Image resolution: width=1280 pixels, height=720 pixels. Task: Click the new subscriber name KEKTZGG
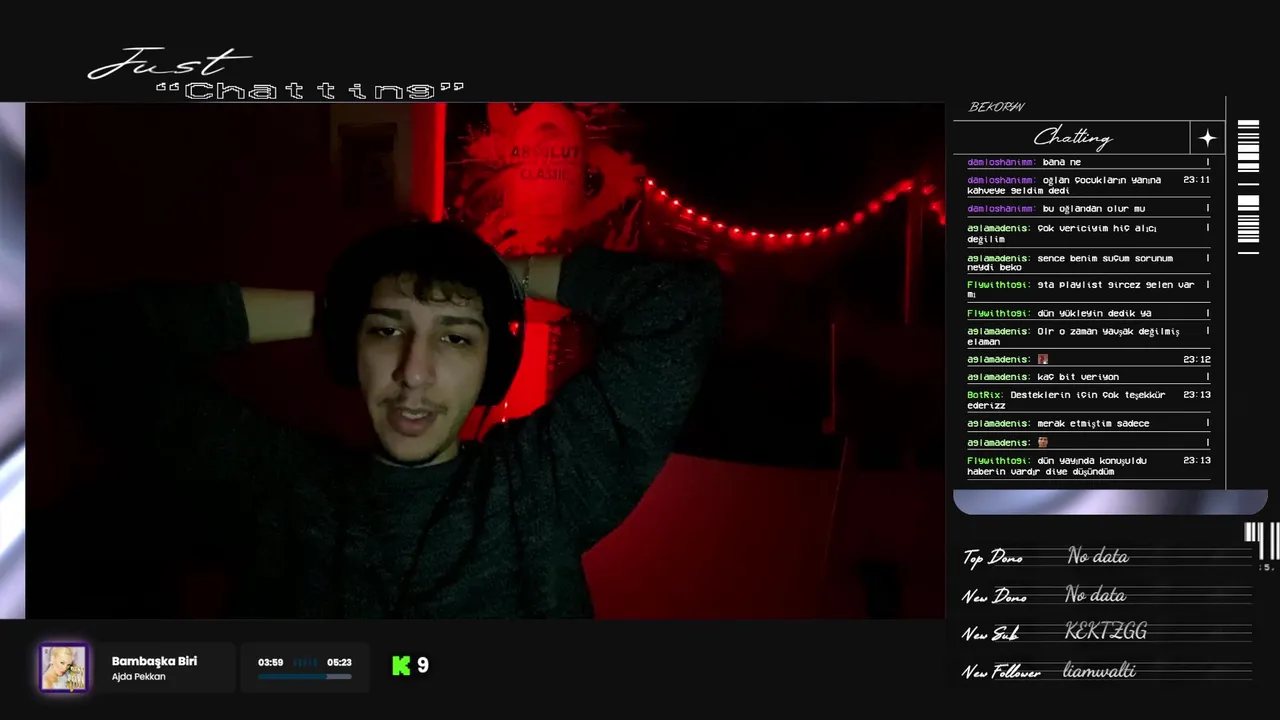point(1106,631)
